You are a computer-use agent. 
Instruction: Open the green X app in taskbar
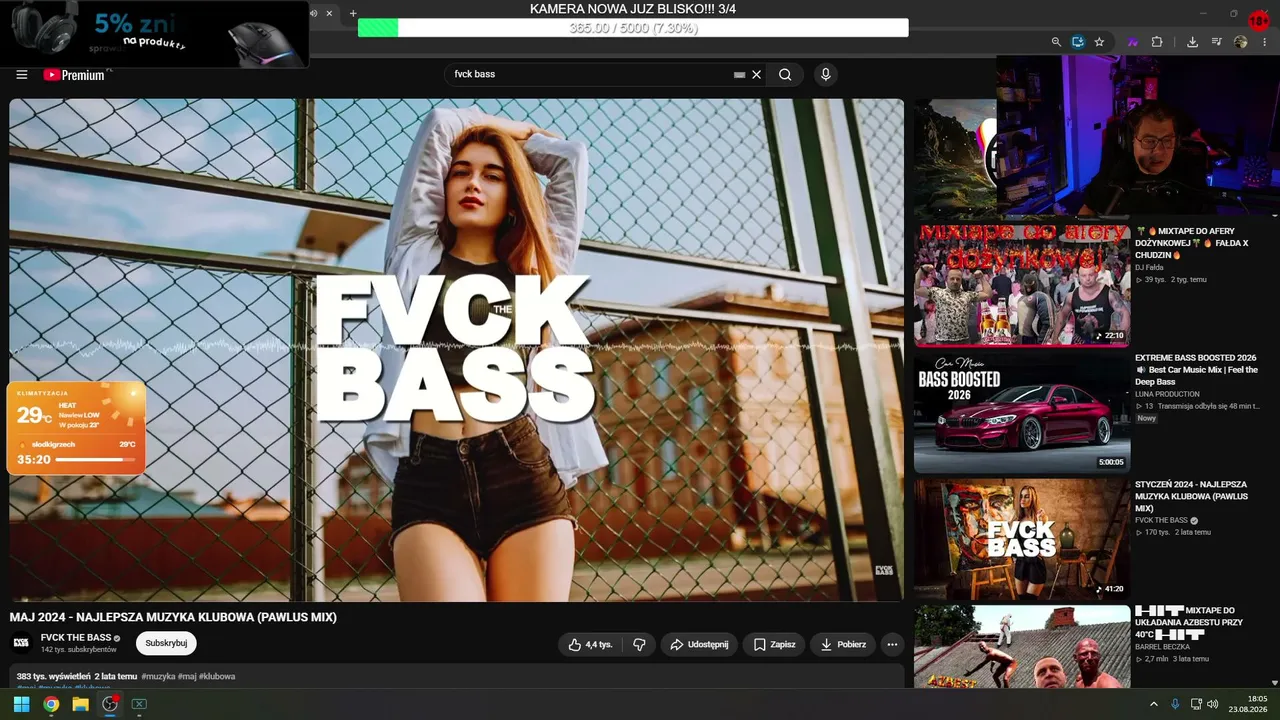139,704
